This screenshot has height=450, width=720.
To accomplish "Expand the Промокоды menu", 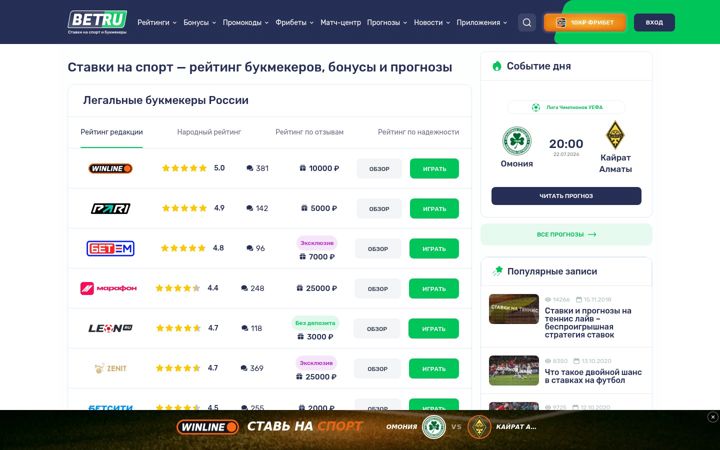I will click(x=245, y=22).
